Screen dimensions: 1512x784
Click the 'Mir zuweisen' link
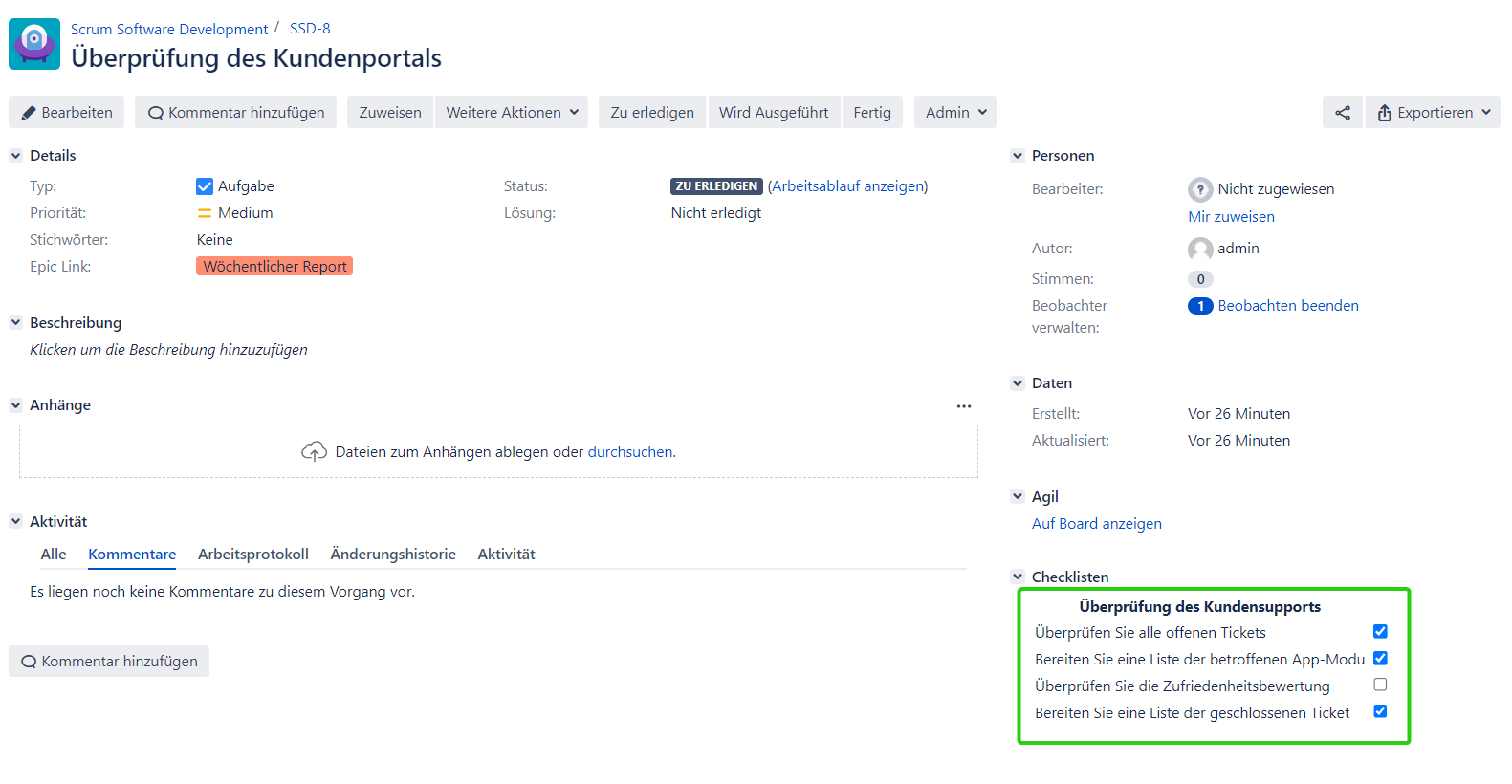pos(1231,217)
